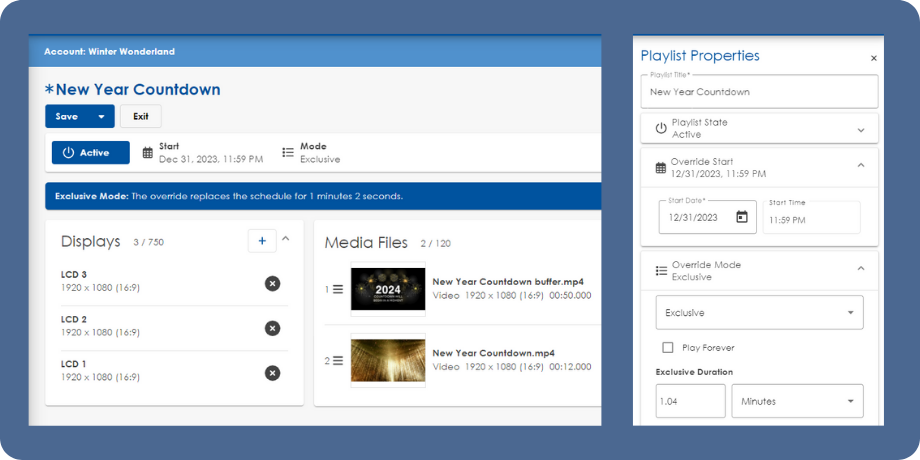This screenshot has width=920, height=460.
Task: Expand the Playlist State section
Action: [860, 129]
